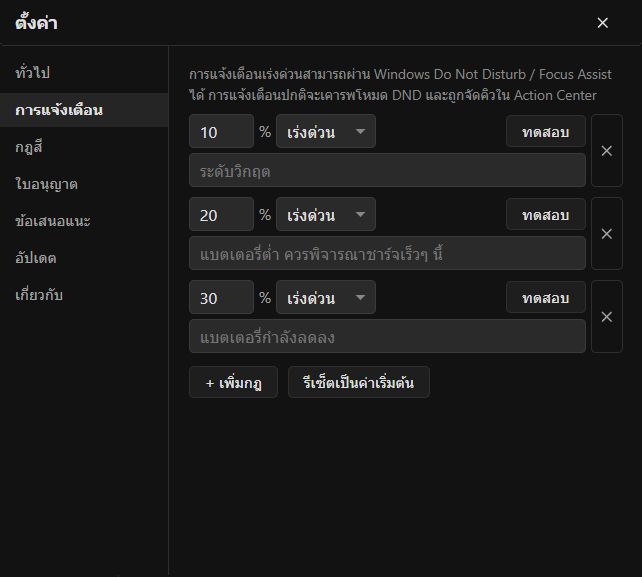This screenshot has height=577, width=642.
Task: Show the เกี่ยวกับ section
Action: pyautogui.click(x=84, y=295)
